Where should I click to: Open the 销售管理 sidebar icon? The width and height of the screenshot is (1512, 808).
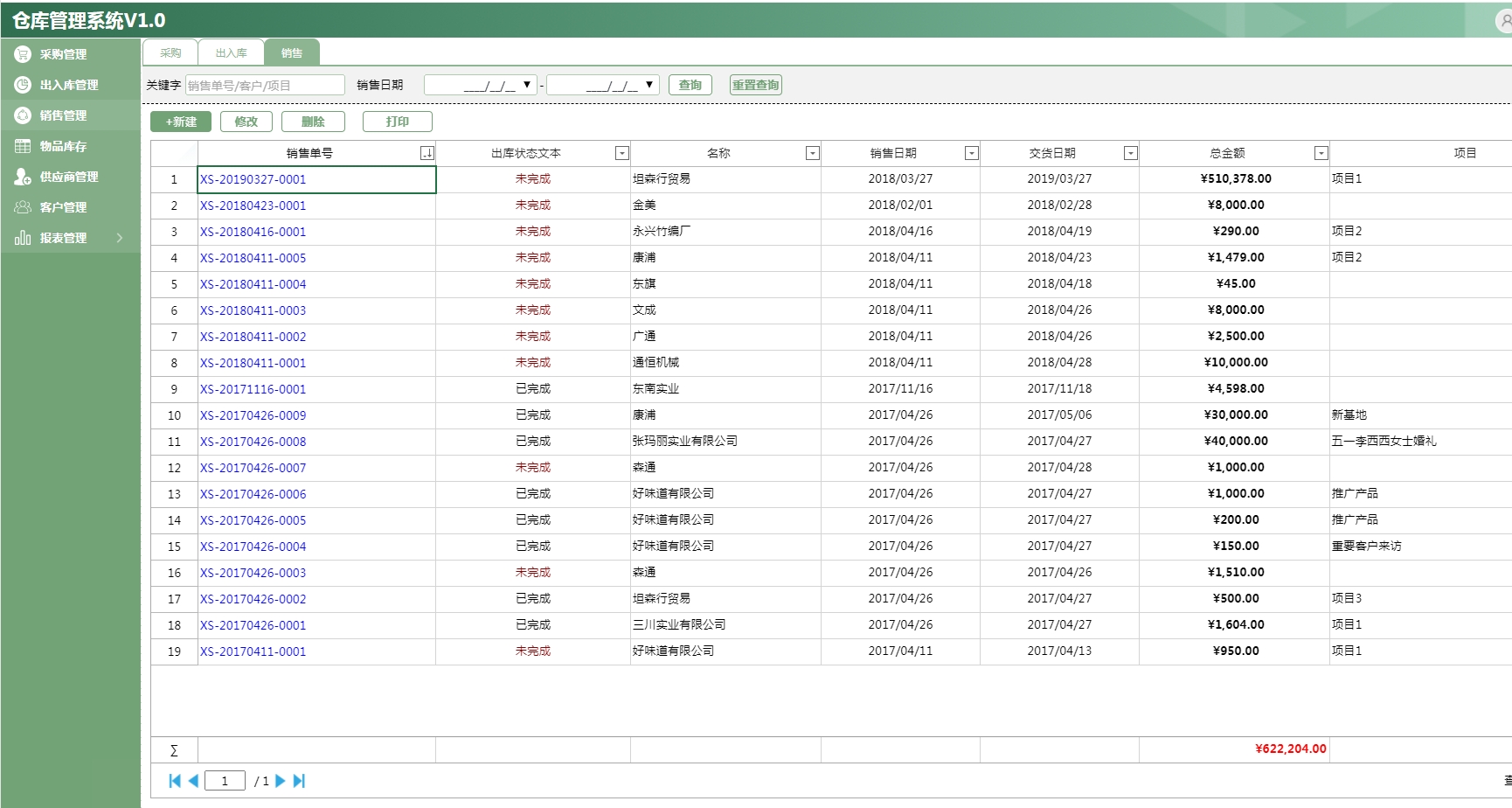23,115
